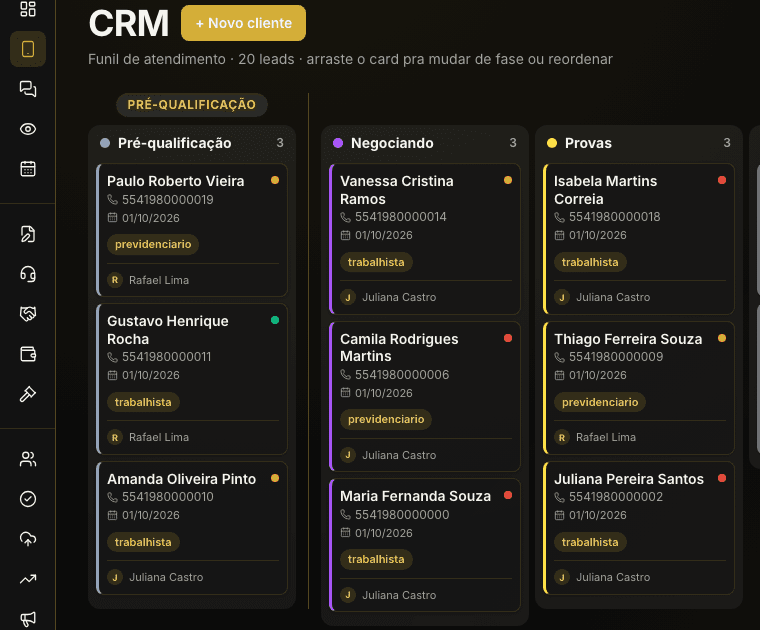This screenshot has height=630, width=760.
Task: Click green status dot on Gustavo Henrique Rocha
Action: pyautogui.click(x=275, y=320)
